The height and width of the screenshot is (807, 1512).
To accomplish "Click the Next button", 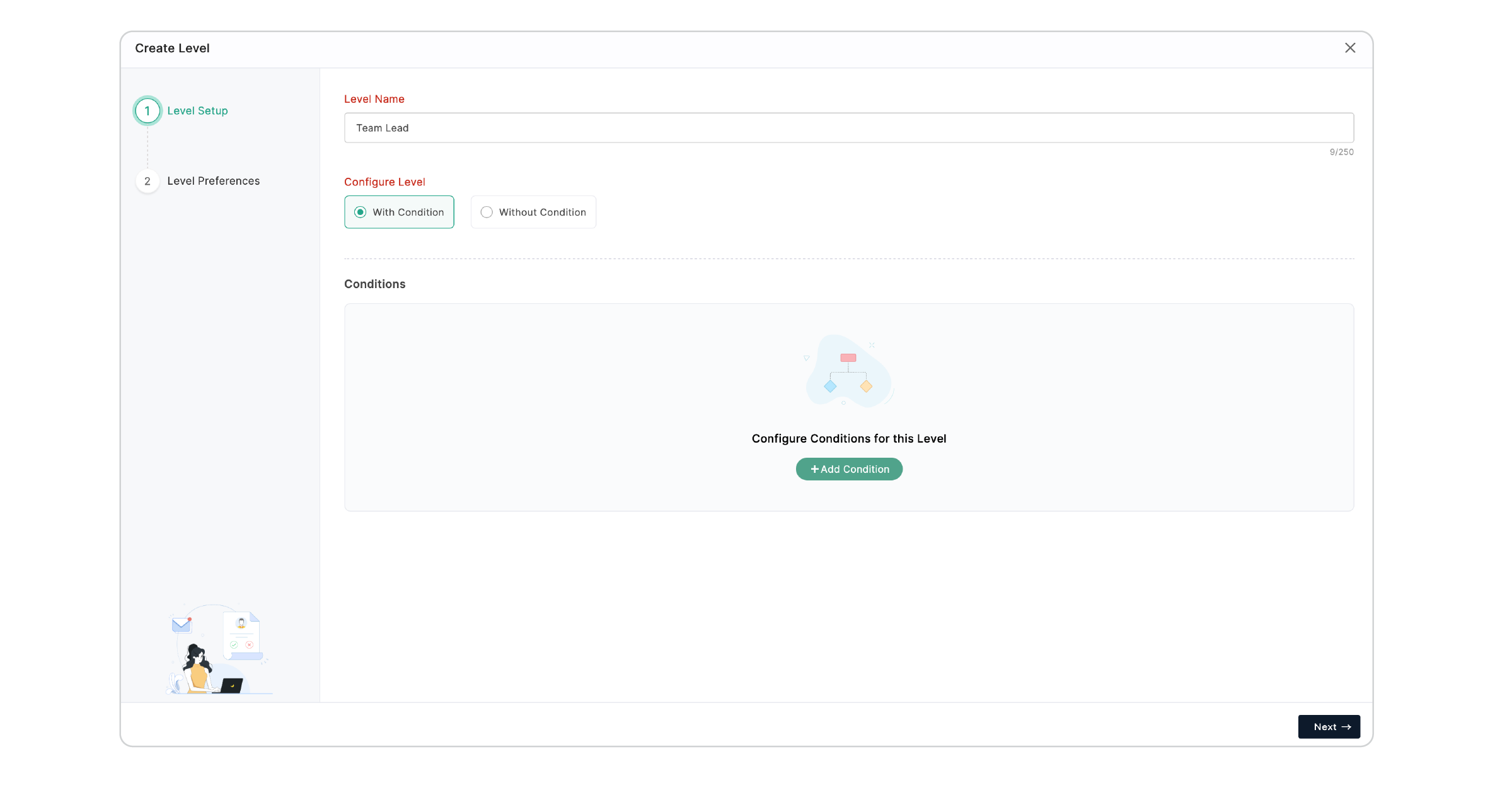I will (1329, 727).
